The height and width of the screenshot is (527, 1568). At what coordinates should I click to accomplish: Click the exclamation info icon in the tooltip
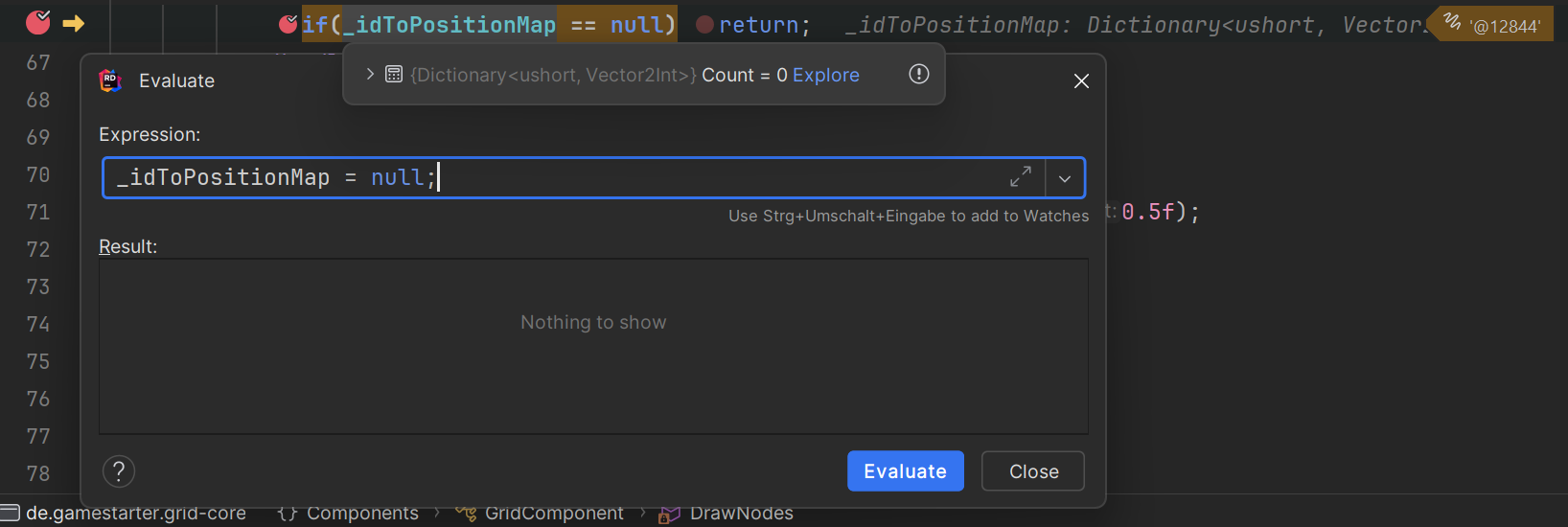click(x=918, y=74)
